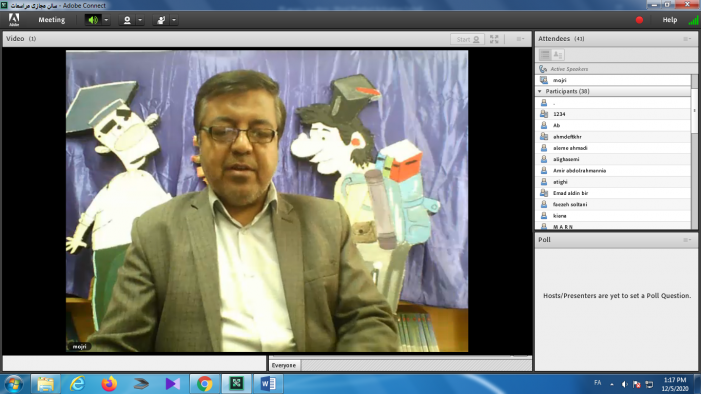
Task: Expand raise hand status dropdown arrow
Action: (x=174, y=20)
